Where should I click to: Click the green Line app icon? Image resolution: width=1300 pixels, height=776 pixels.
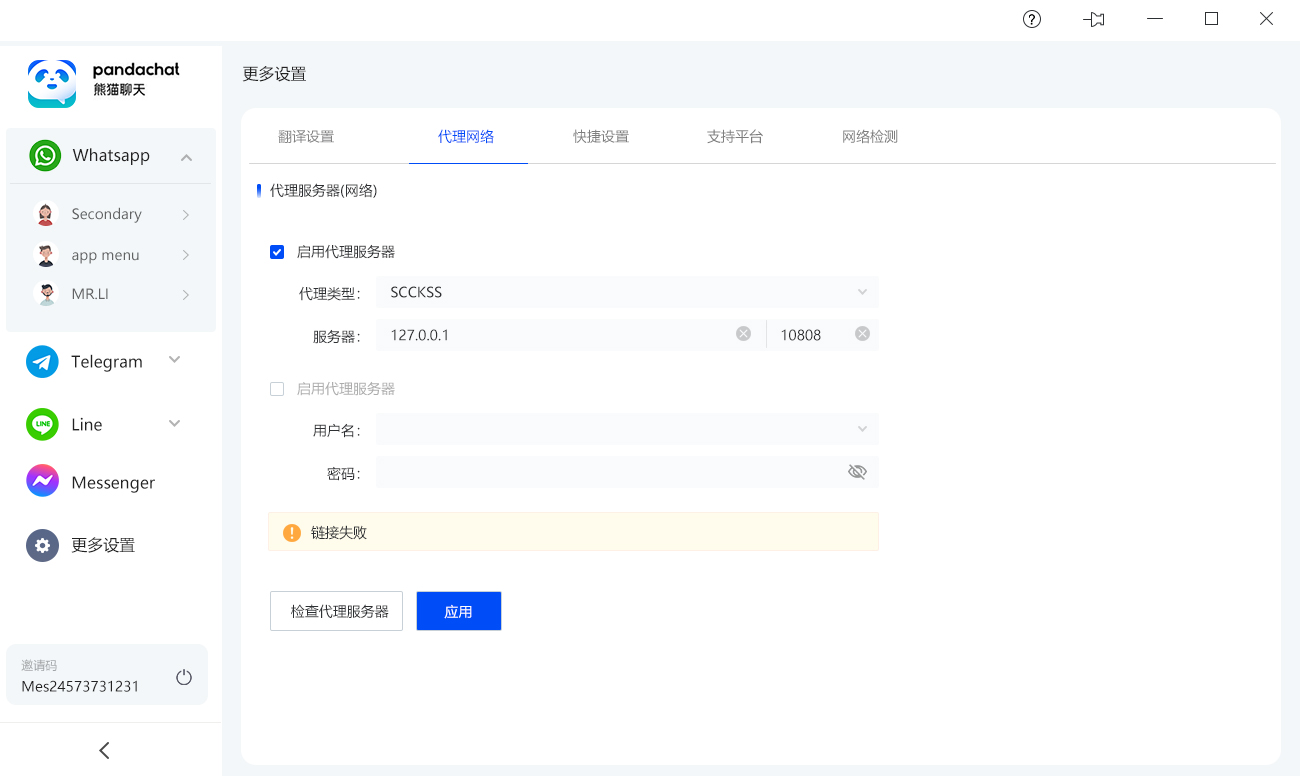[x=42, y=424]
